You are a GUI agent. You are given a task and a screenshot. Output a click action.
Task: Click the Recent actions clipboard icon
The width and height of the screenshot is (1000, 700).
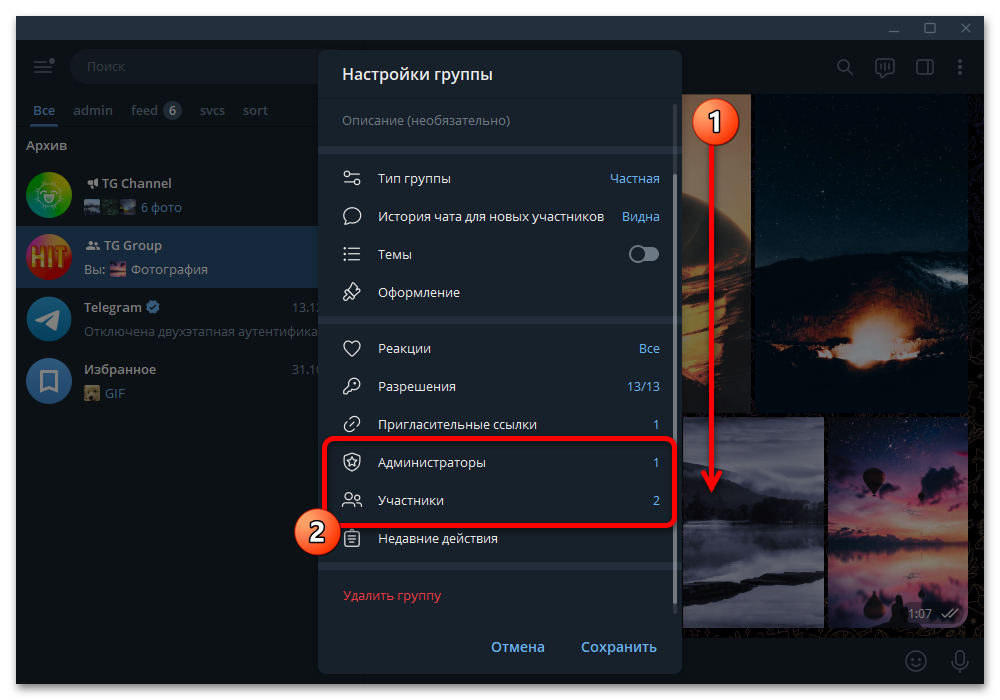[351, 538]
